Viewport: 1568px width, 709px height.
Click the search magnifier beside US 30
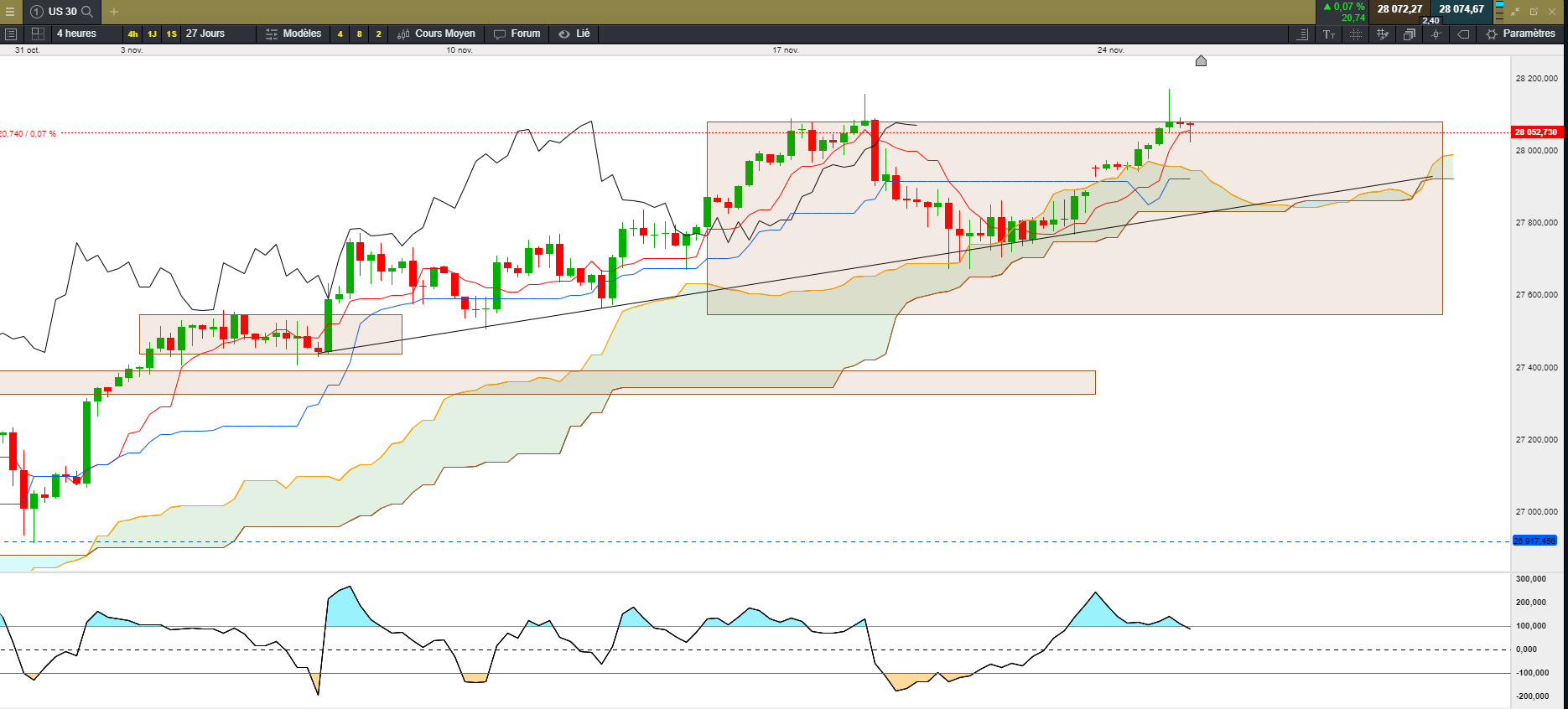click(x=87, y=12)
